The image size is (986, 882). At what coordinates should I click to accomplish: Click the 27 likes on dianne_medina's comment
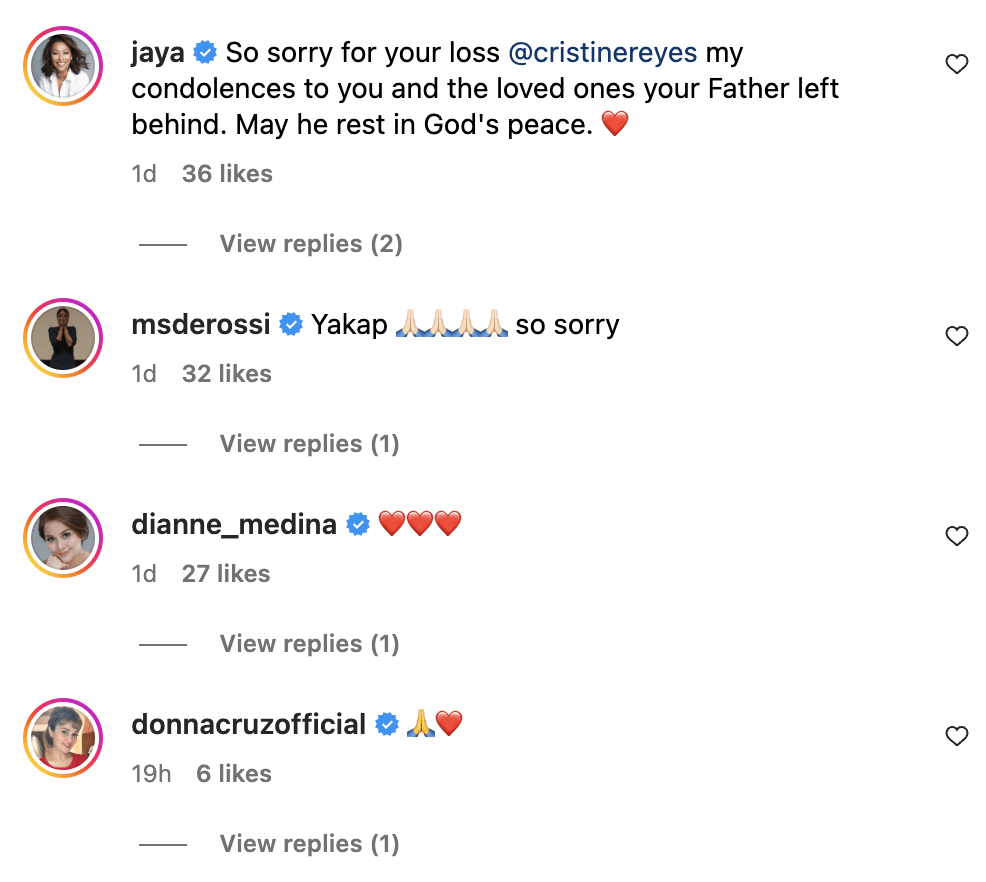pos(226,573)
